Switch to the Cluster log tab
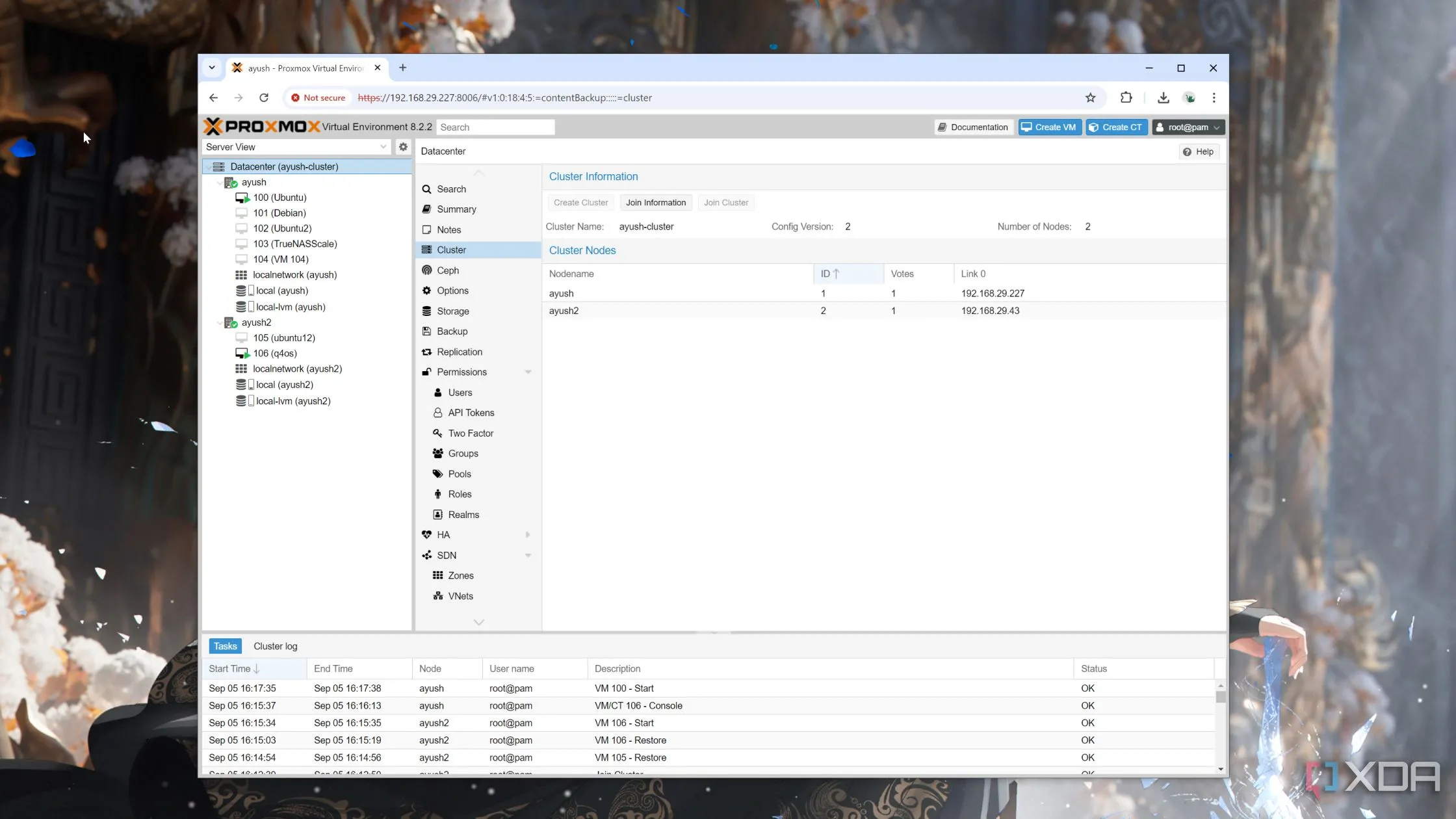 click(x=275, y=646)
